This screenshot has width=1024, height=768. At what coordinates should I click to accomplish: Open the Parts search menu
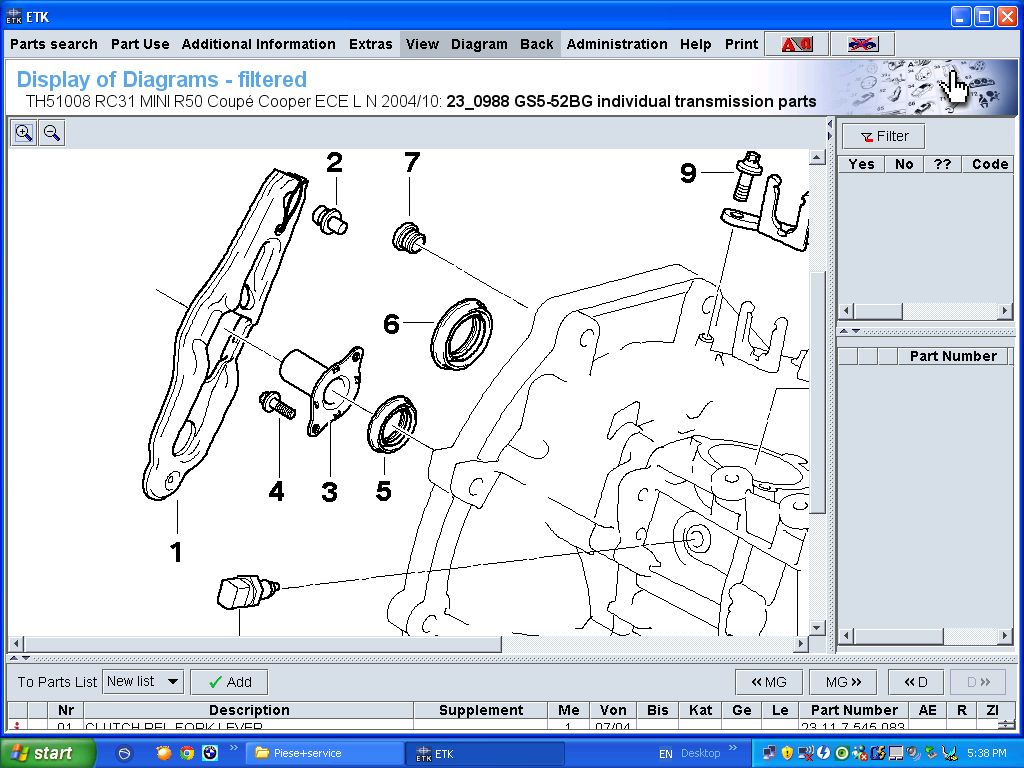coord(54,44)
